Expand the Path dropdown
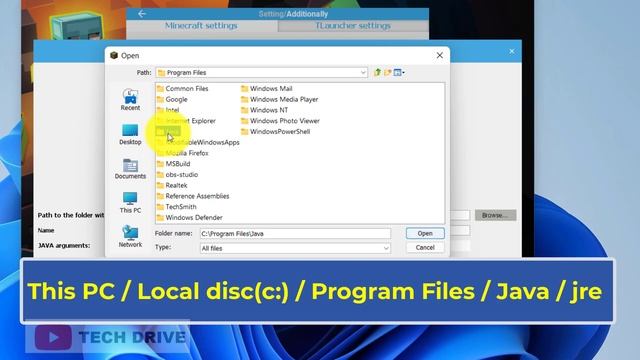Image resolution: width=640 pixels, height=360 pixels. pyautogui.click(x=363, y=73)
